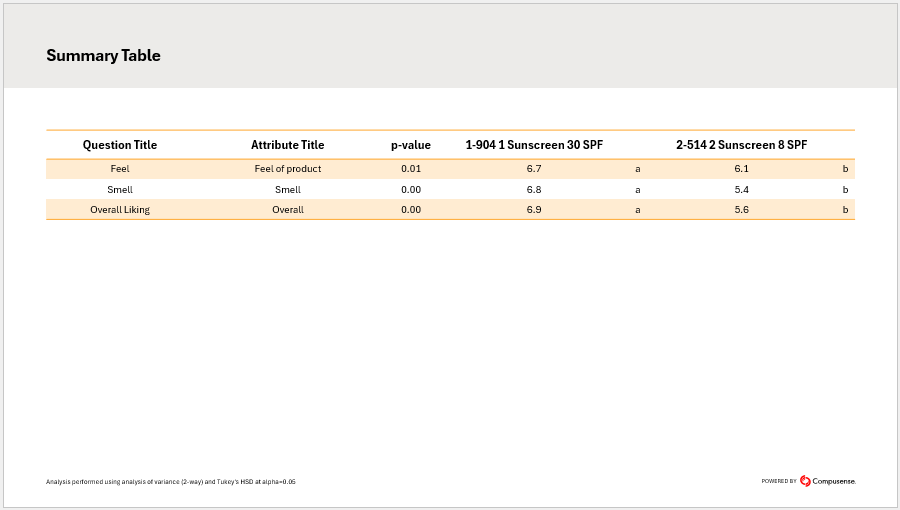Click the 0.01 p-value cell
The width and height of the screenshot is (900, 510).
[411, 169]
